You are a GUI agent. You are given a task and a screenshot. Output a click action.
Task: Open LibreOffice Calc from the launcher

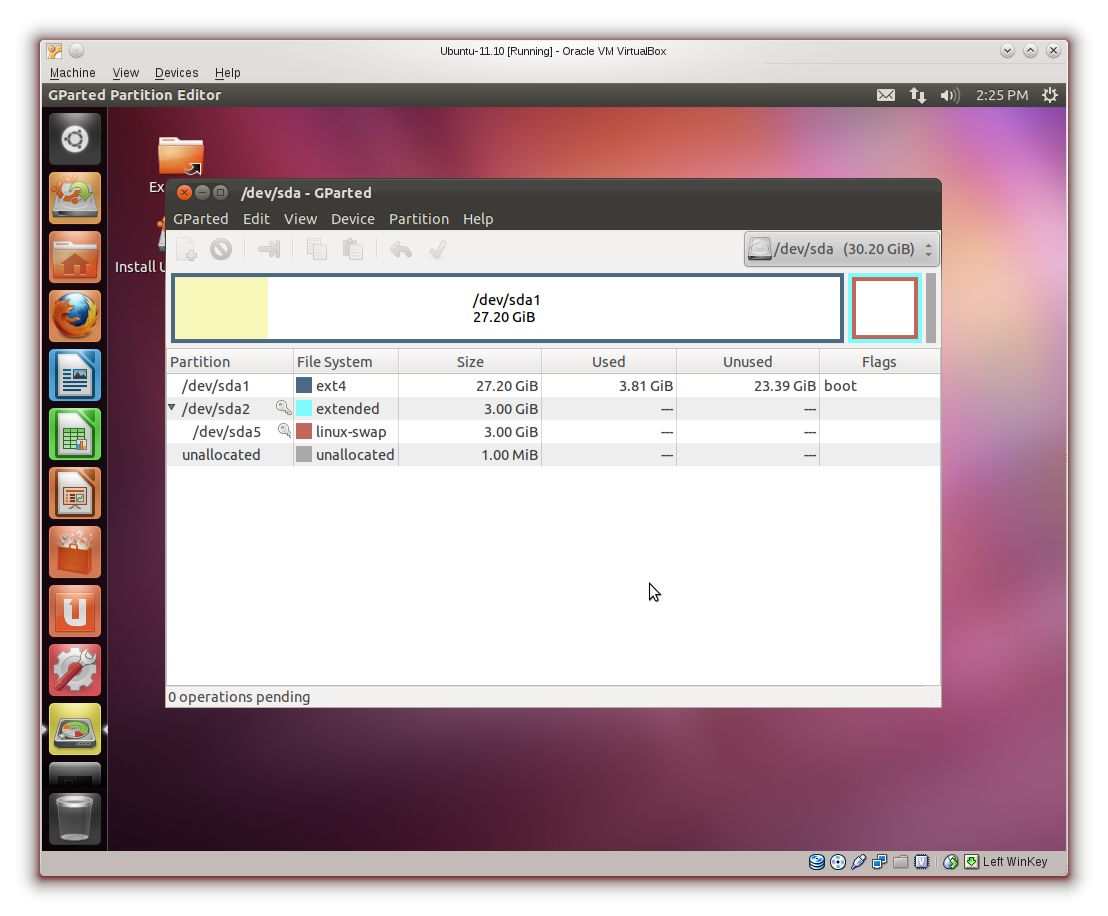click(75, 434)
